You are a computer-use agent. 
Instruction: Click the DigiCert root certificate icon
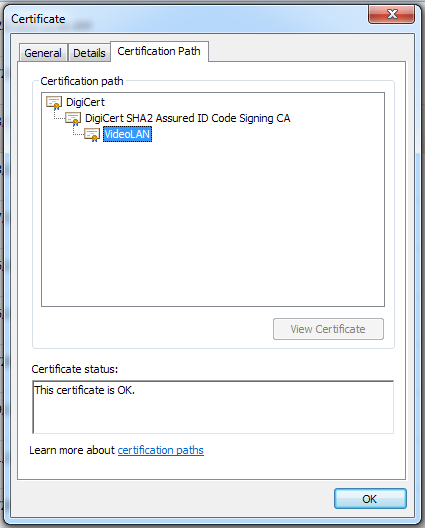(54, 103)
